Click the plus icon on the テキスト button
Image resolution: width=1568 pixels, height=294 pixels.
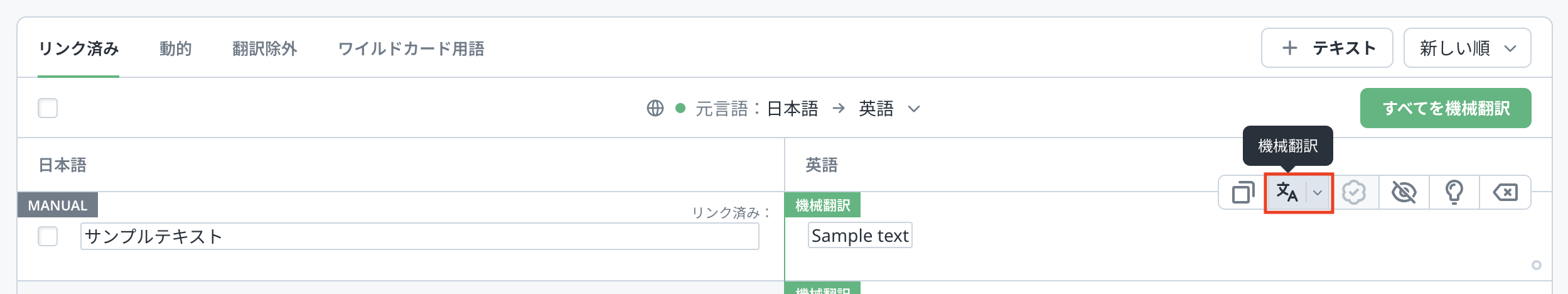[1289, 48]
